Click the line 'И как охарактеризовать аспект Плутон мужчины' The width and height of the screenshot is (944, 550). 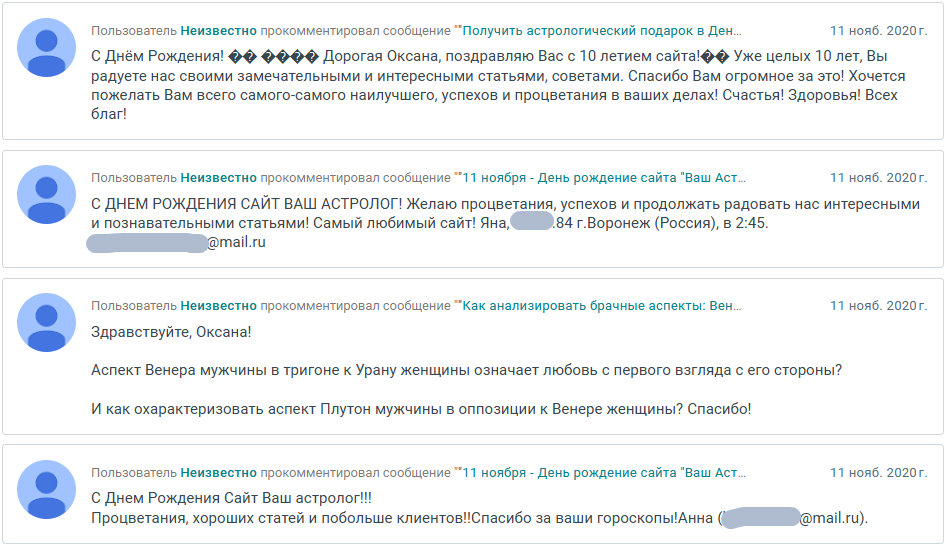[421, 409]
